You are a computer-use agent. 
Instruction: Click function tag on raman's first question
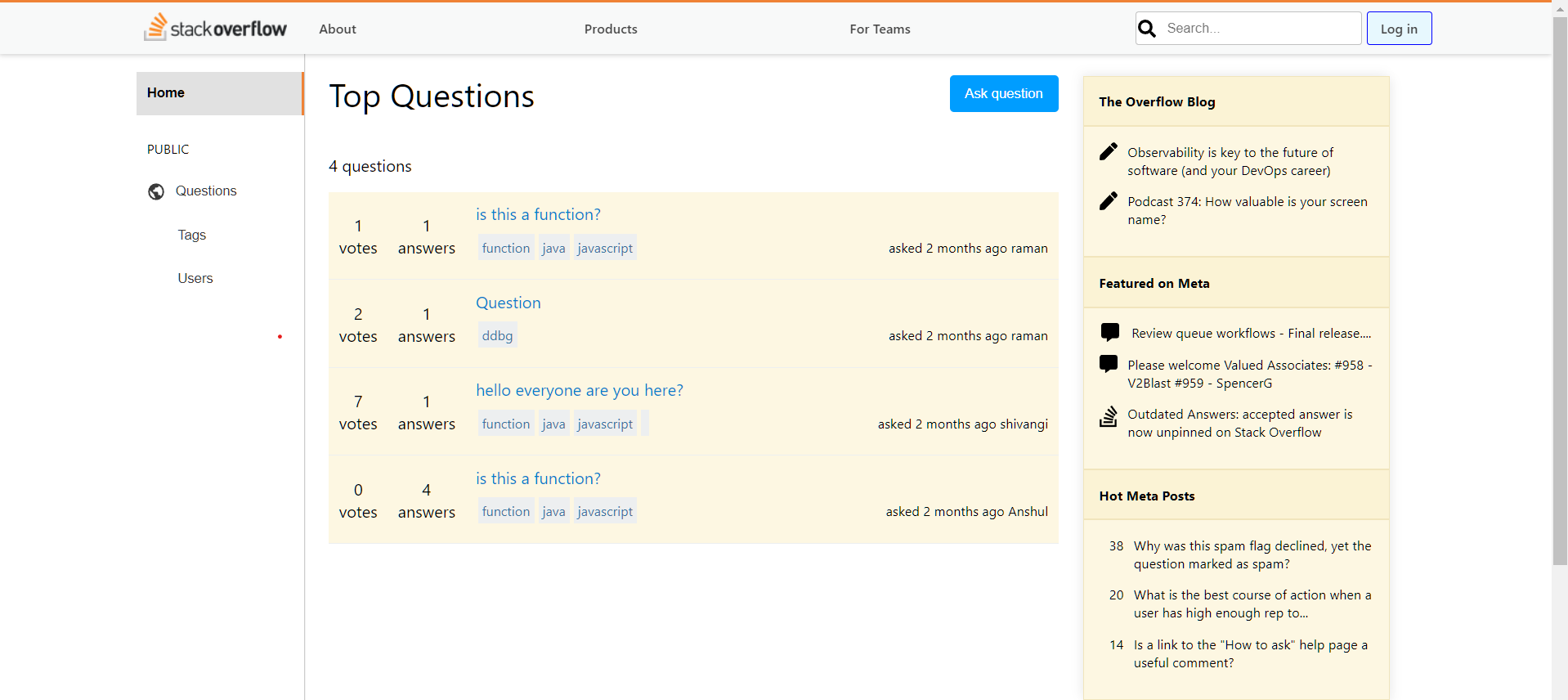pos(506,248)
